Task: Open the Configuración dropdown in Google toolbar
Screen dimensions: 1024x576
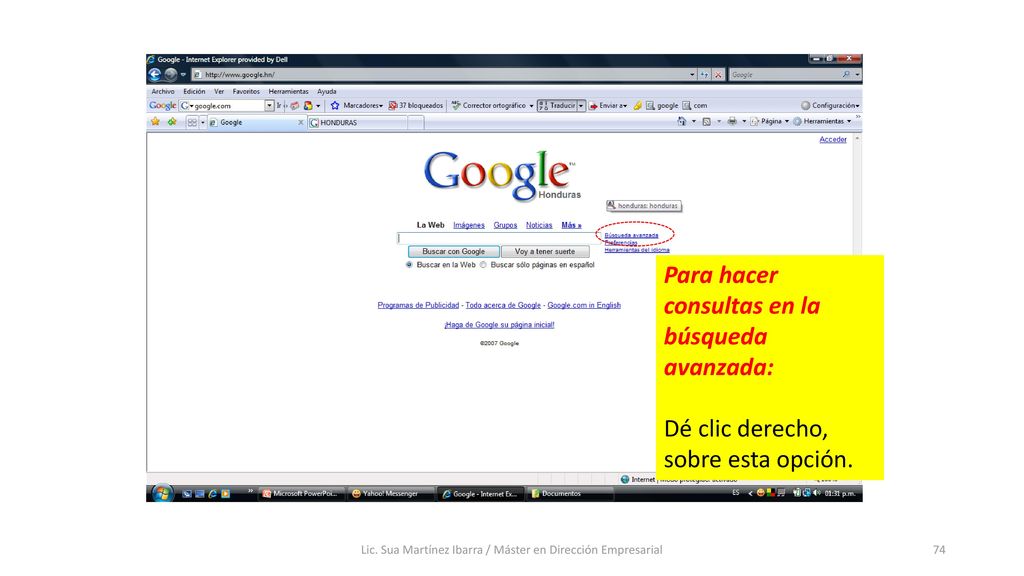Action: pyautogui.click(x=830, y=105)
